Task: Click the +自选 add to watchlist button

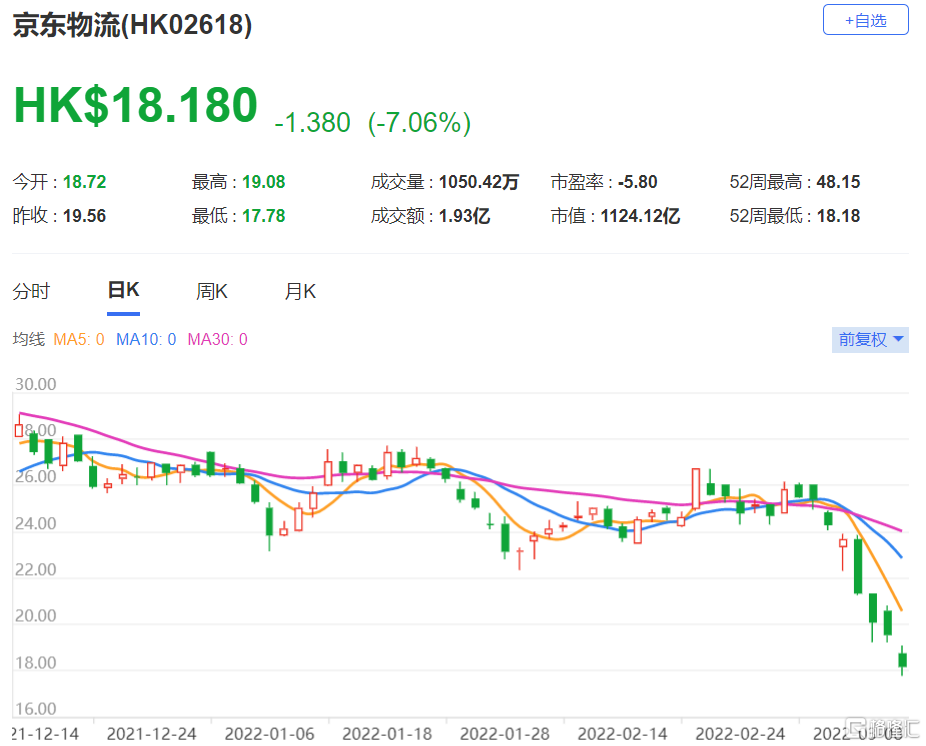Action: tap(865, 20)
